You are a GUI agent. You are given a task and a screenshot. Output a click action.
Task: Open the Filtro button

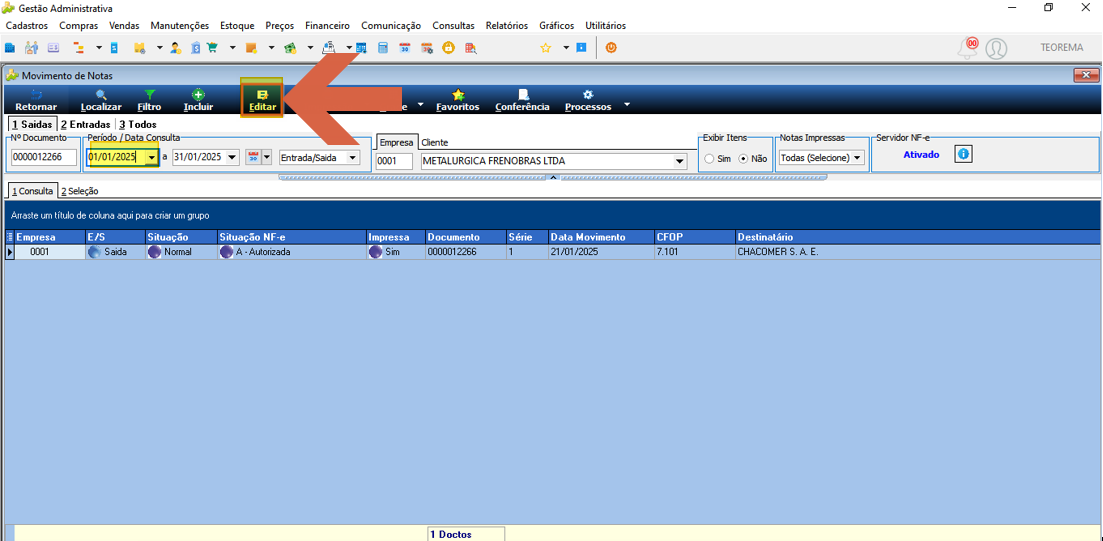click(x=150, y=101)
